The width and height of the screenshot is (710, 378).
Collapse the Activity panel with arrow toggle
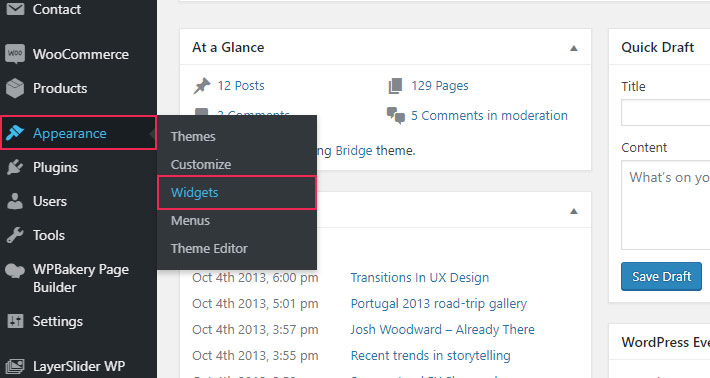[x=574, y=211]
